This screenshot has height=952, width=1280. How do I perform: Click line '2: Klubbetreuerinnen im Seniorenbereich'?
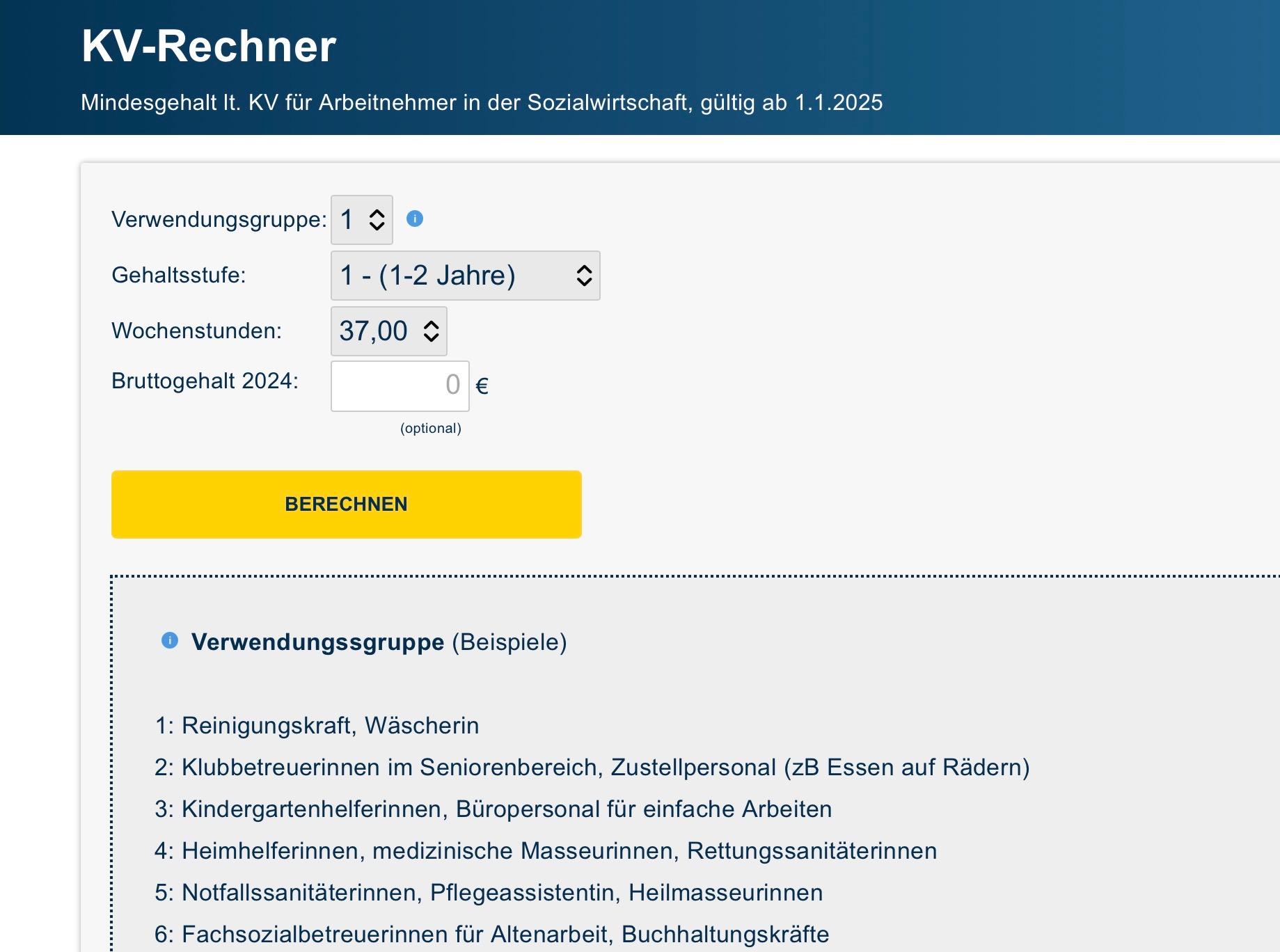(592, 767)
